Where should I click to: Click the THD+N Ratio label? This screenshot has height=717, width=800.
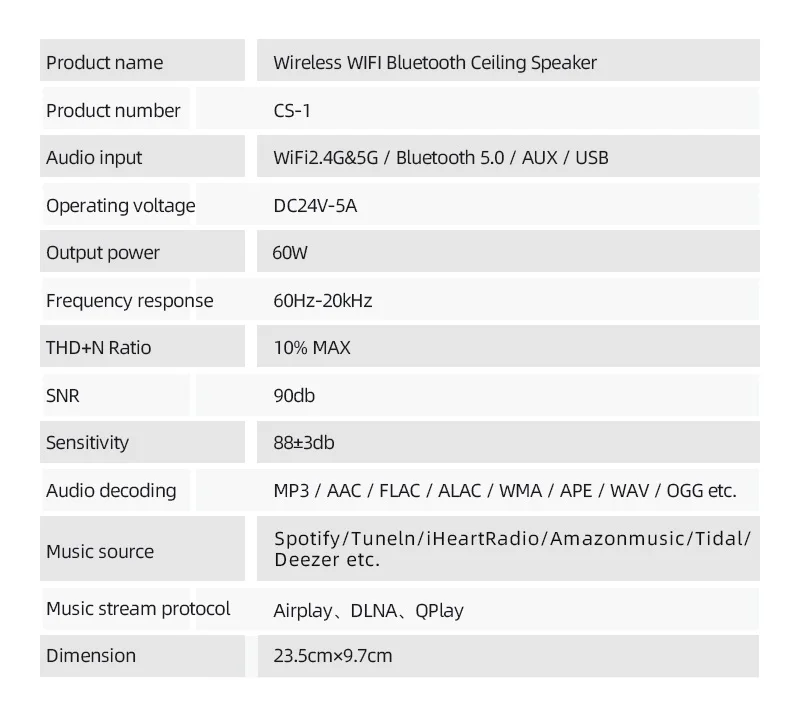(x=98, y=348)
